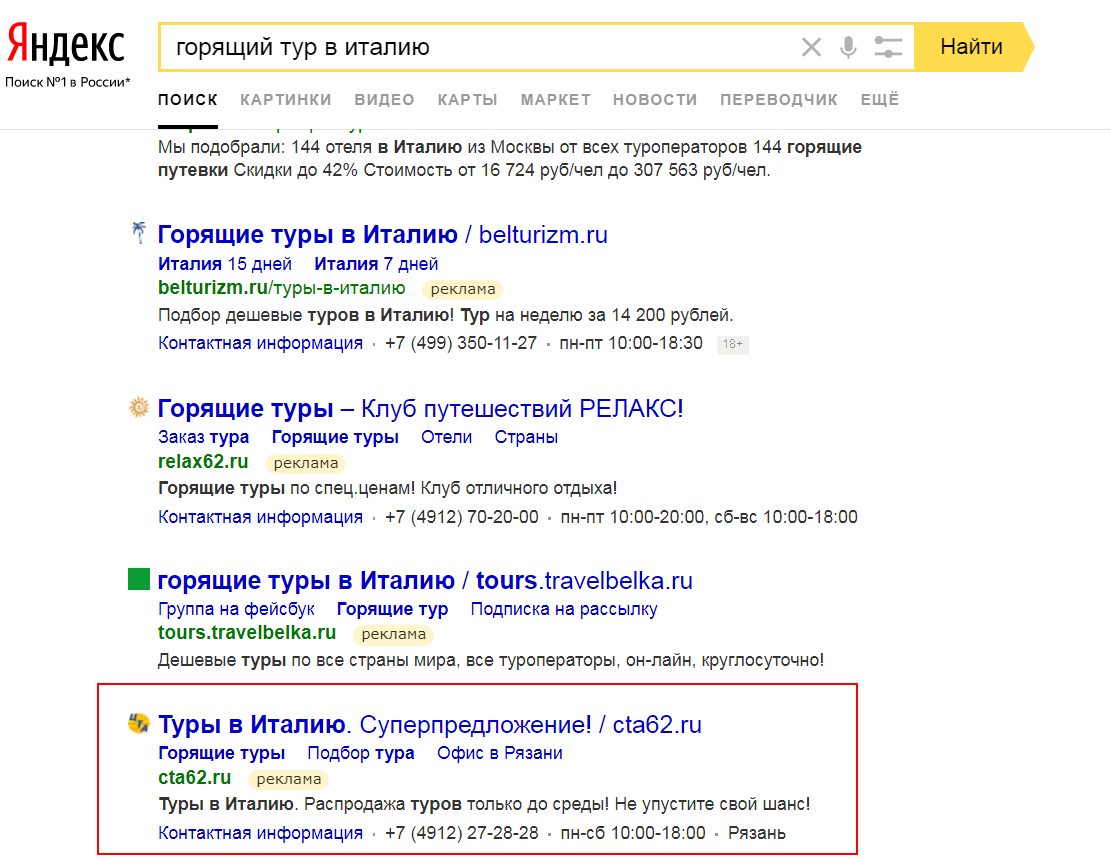Click the green square favicon for travelbelka result

pos(139,579)
